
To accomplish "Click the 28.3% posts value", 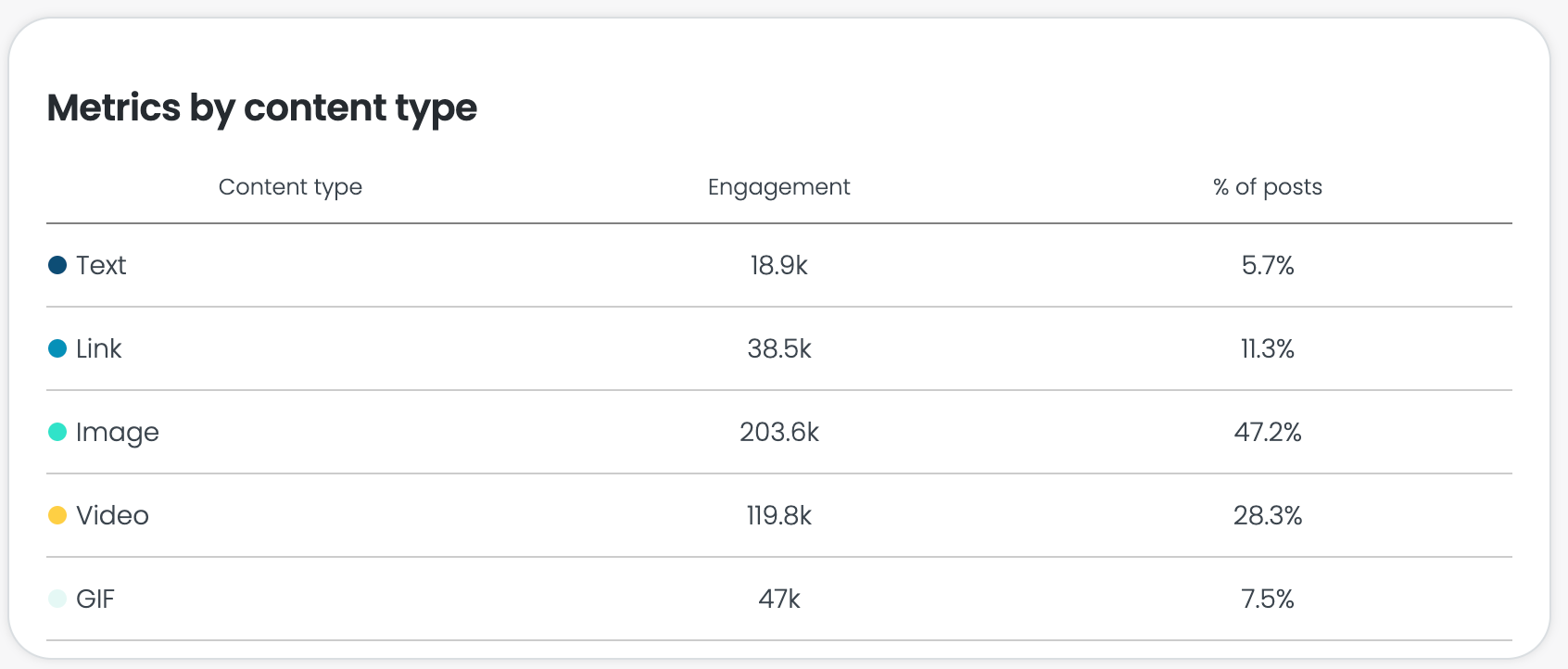I will tap(1268, 515).
